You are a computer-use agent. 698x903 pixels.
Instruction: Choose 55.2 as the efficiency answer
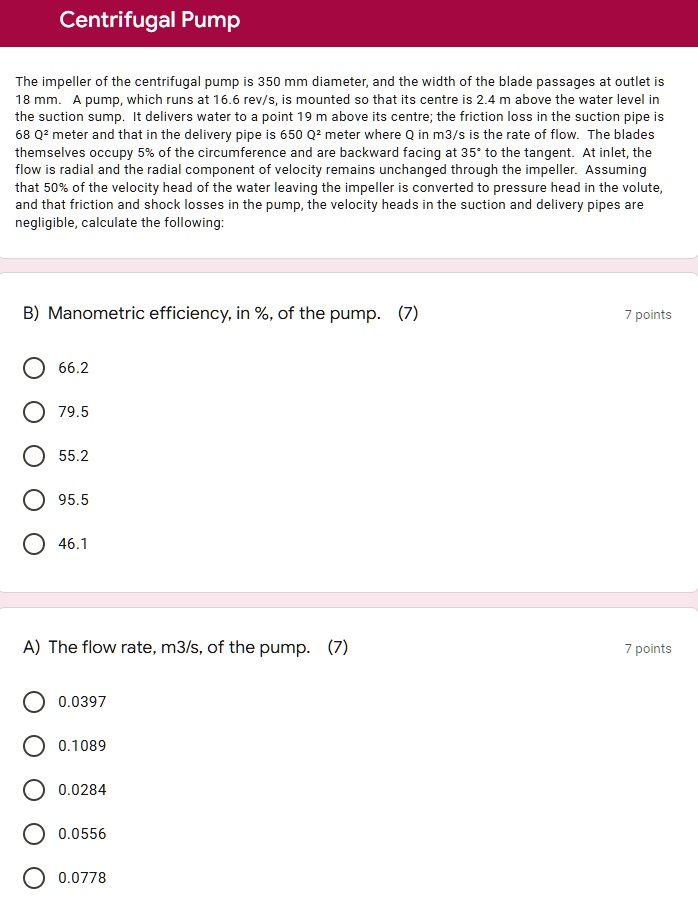(x=34, y=456)
